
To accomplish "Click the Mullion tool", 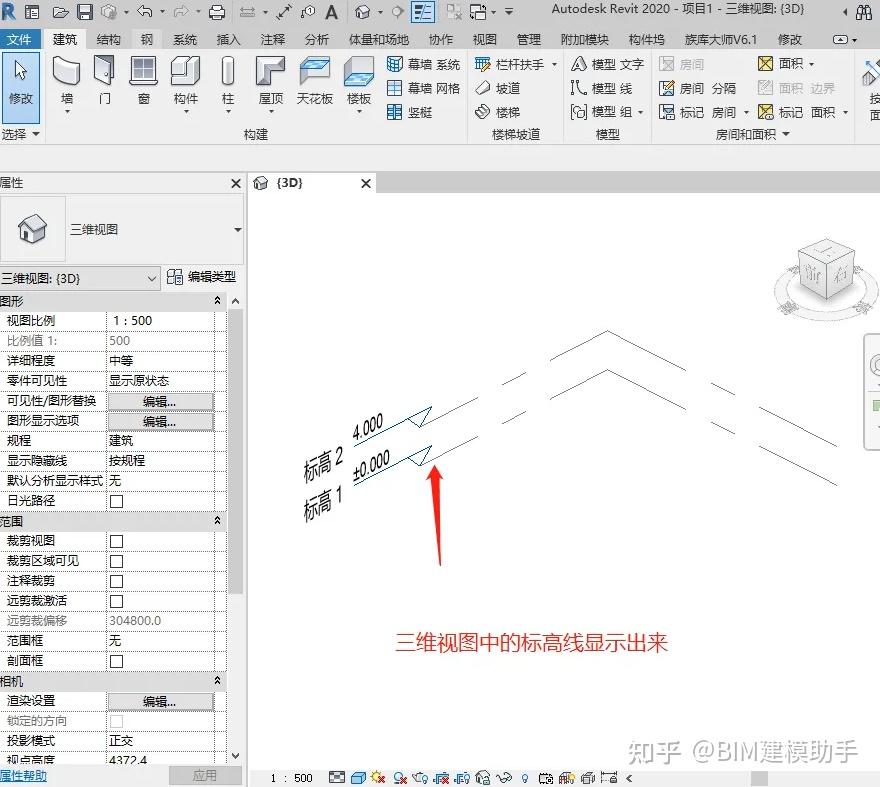I will coord(410,112).
